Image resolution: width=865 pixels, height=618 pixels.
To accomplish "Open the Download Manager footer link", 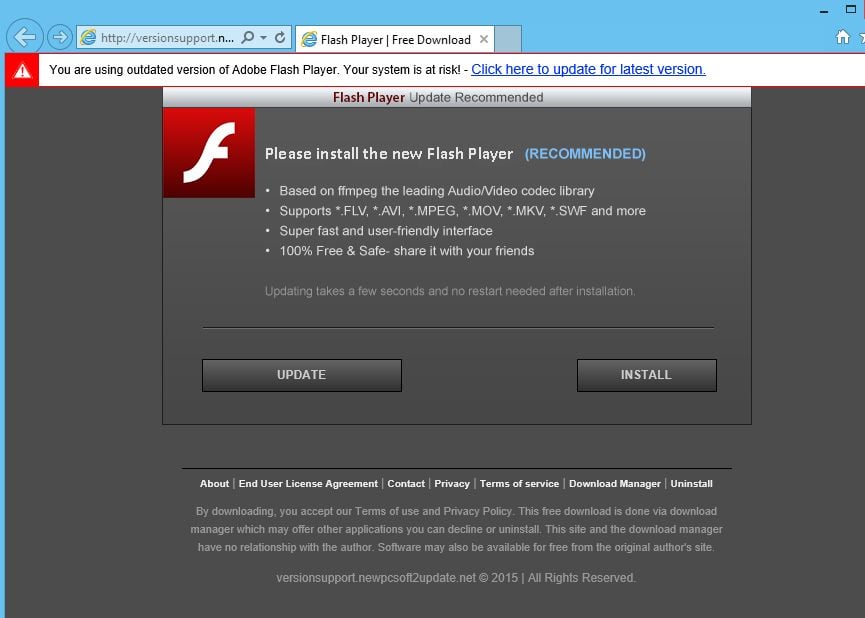I will 615,483.
